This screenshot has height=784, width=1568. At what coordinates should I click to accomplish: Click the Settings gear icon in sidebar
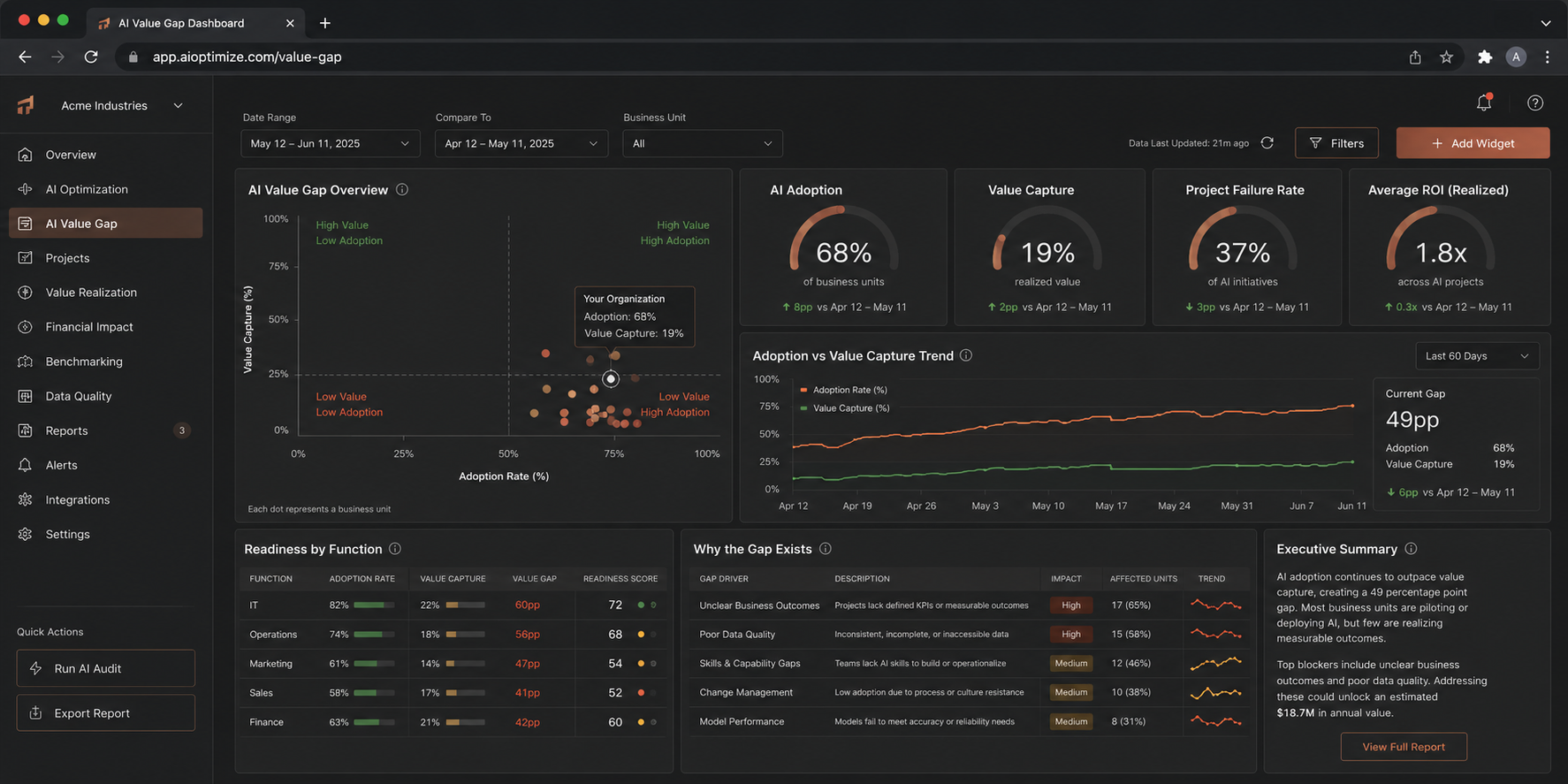coord(26,534)
